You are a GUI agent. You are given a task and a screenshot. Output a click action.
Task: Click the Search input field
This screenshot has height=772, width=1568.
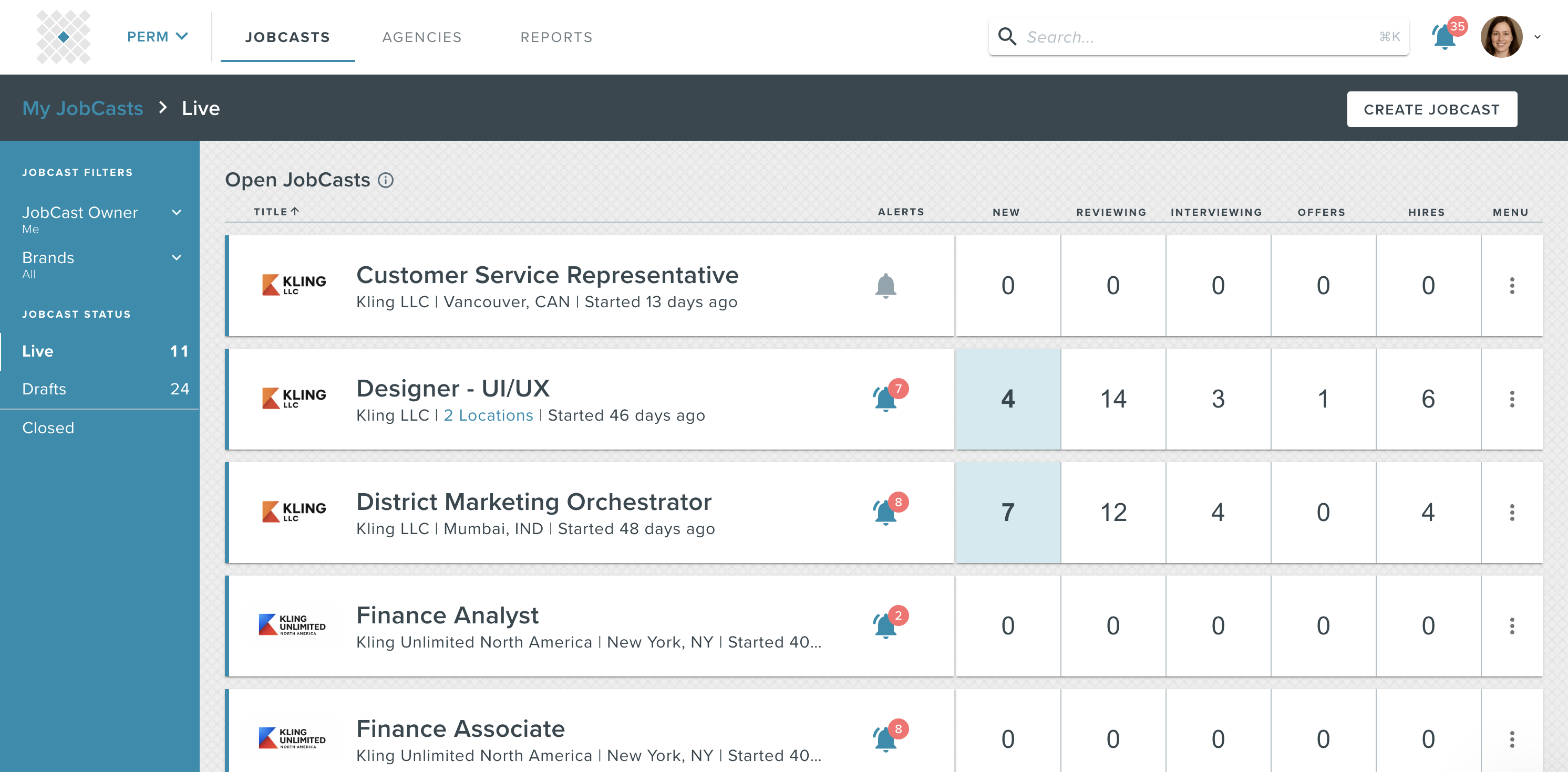(1199, 37)
